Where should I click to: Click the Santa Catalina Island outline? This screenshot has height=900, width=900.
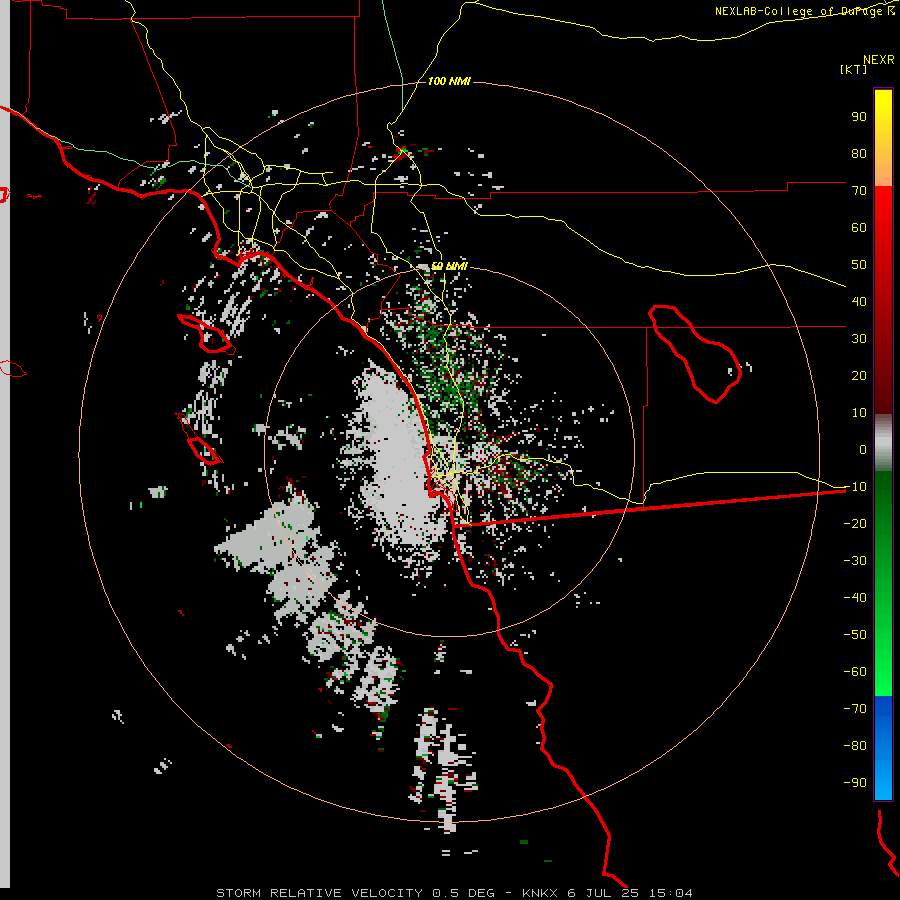pyautogui.click(x=205, y=333)
